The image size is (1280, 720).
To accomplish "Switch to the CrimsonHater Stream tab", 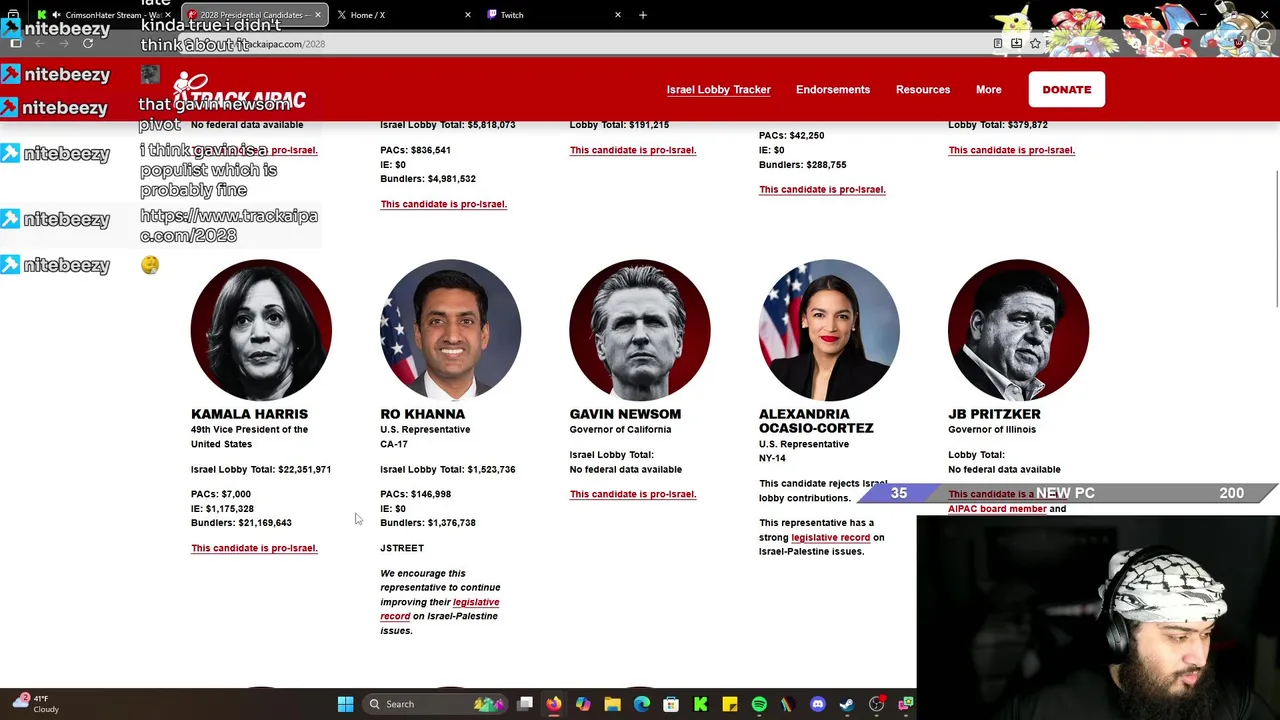I will (x=105, y=15).
